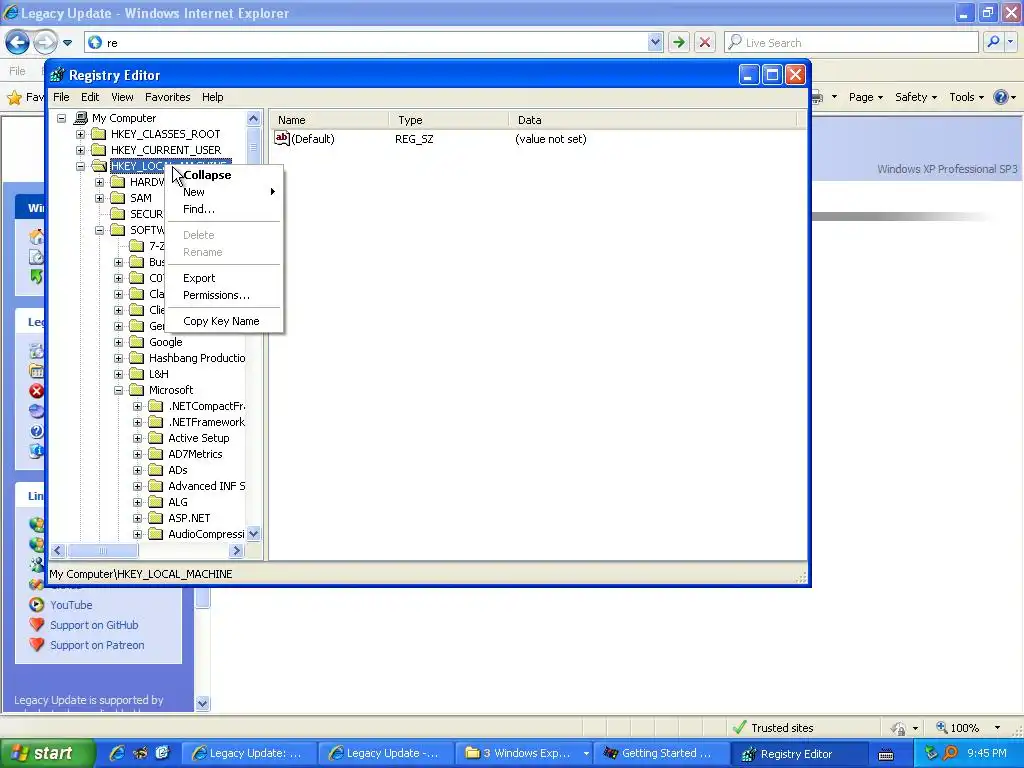Open Registry Editor File menu
The image size is (1024, 768).
(x=61, y=97)
